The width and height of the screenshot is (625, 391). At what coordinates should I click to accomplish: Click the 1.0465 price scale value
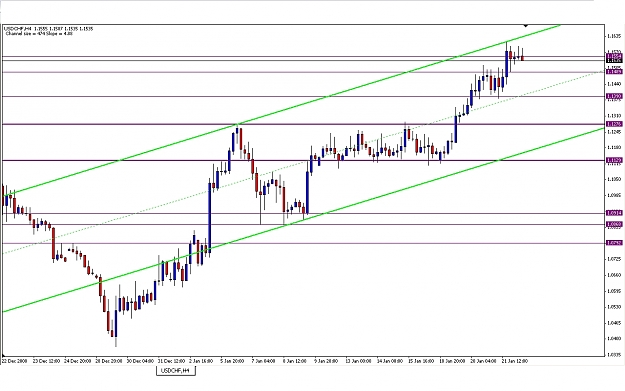[x=613, y=323]
